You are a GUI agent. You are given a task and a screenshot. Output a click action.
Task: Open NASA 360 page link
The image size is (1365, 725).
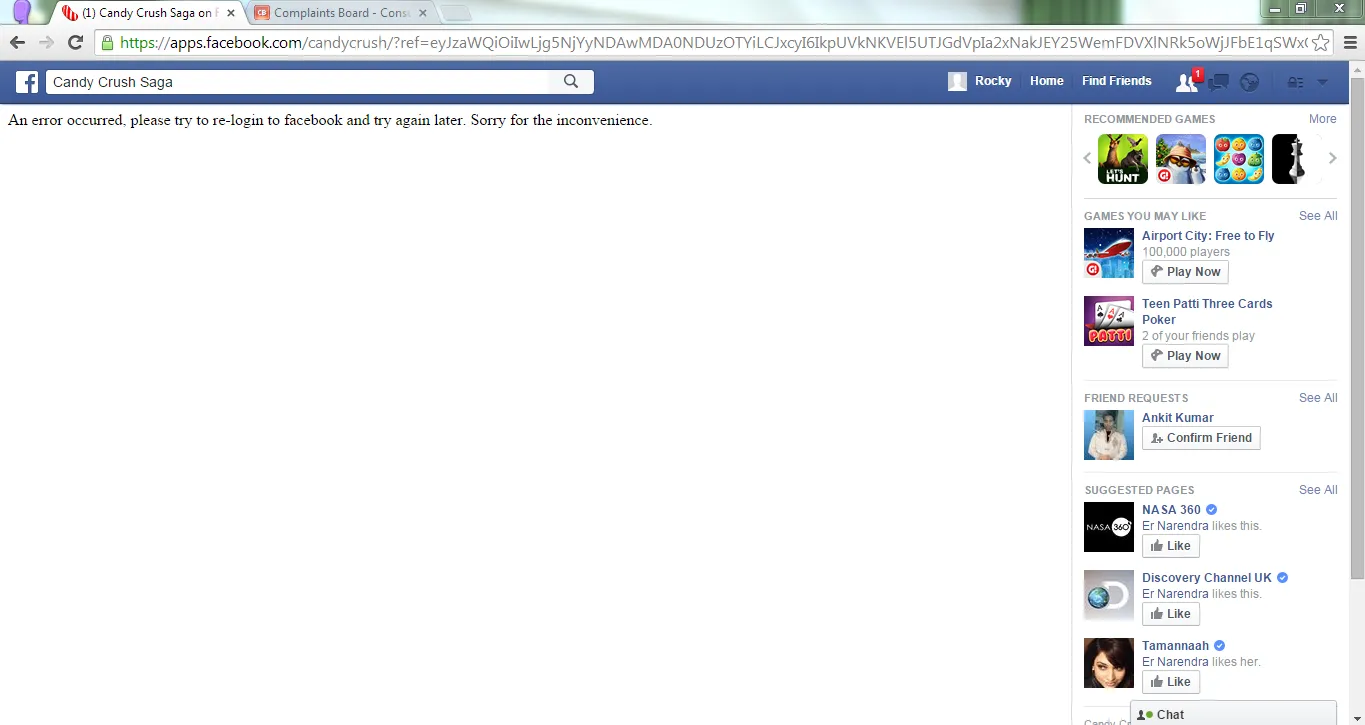[1171, 510]
